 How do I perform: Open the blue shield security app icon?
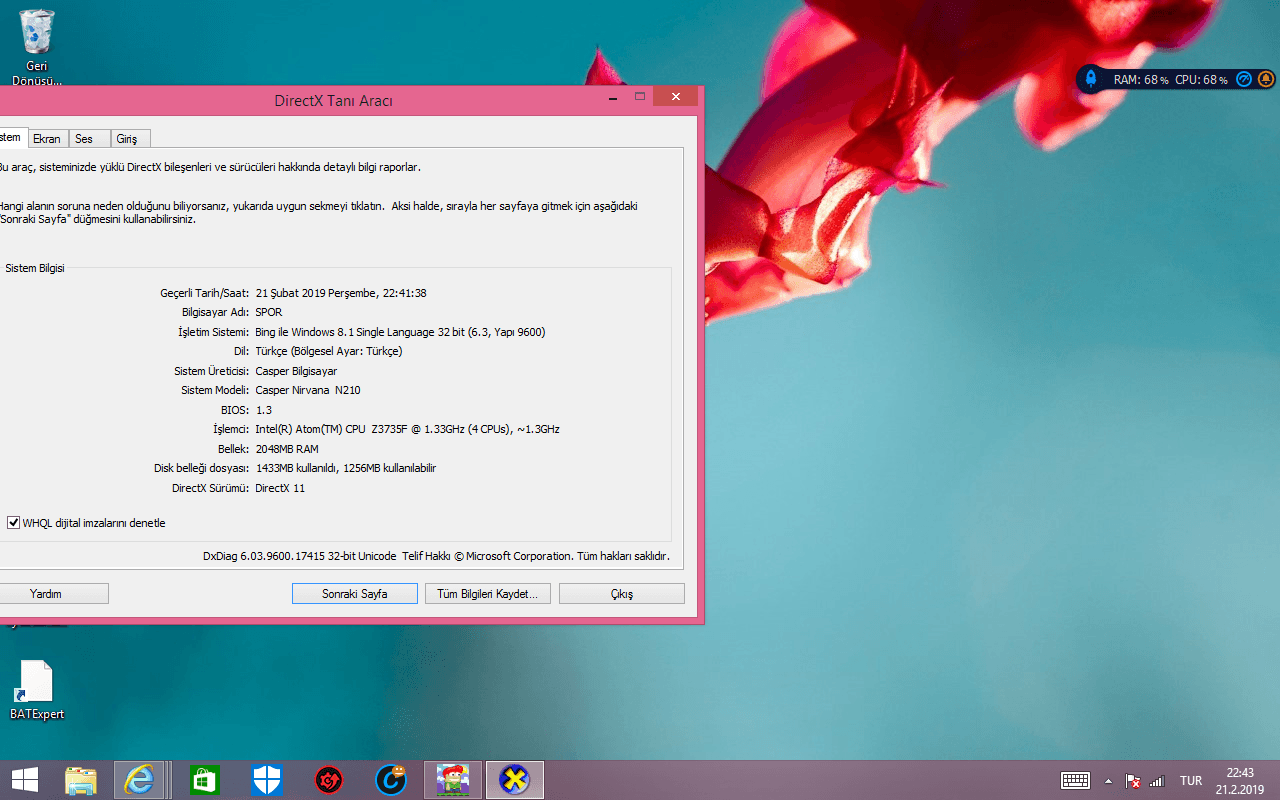click(267, 780)
